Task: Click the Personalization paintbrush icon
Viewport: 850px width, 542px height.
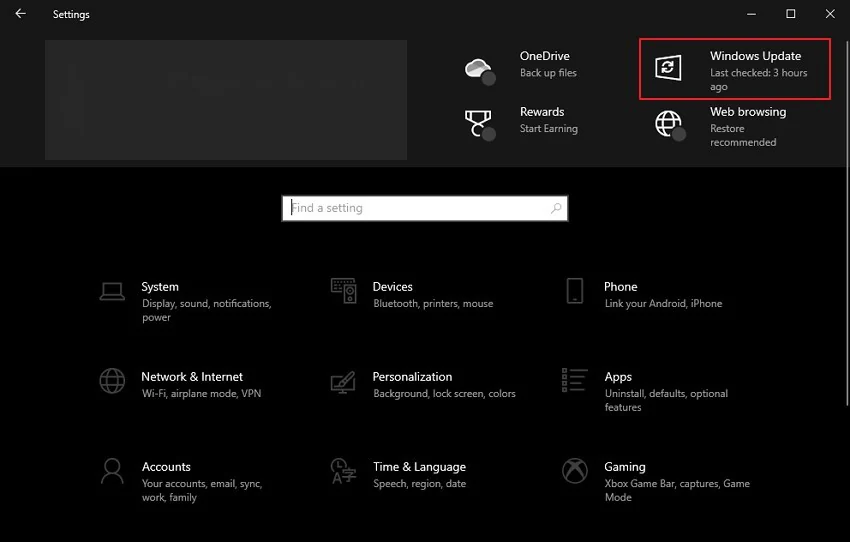Action: point(343,381)
